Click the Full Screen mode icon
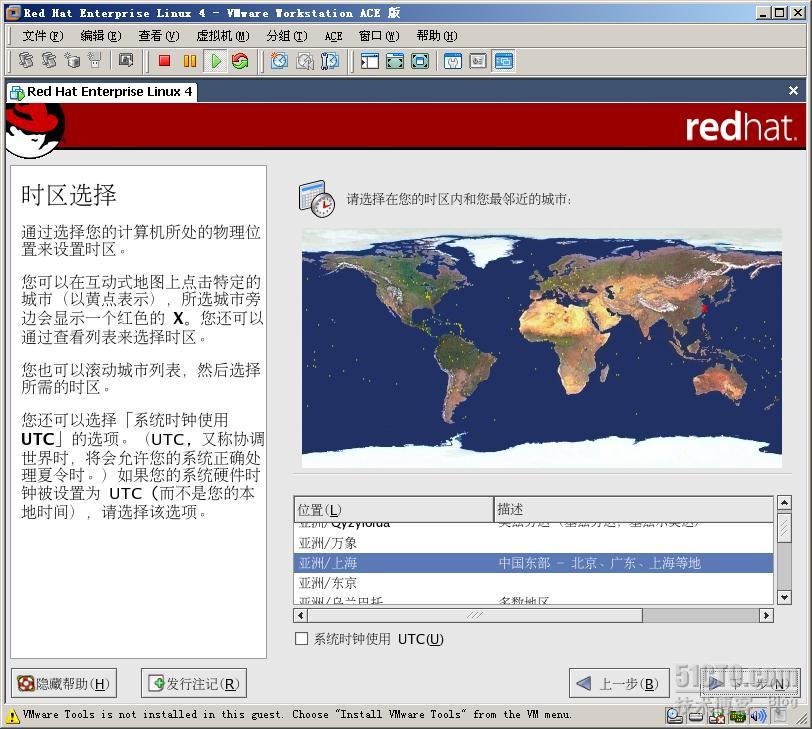The image size is (812, 729). [420, 61]
